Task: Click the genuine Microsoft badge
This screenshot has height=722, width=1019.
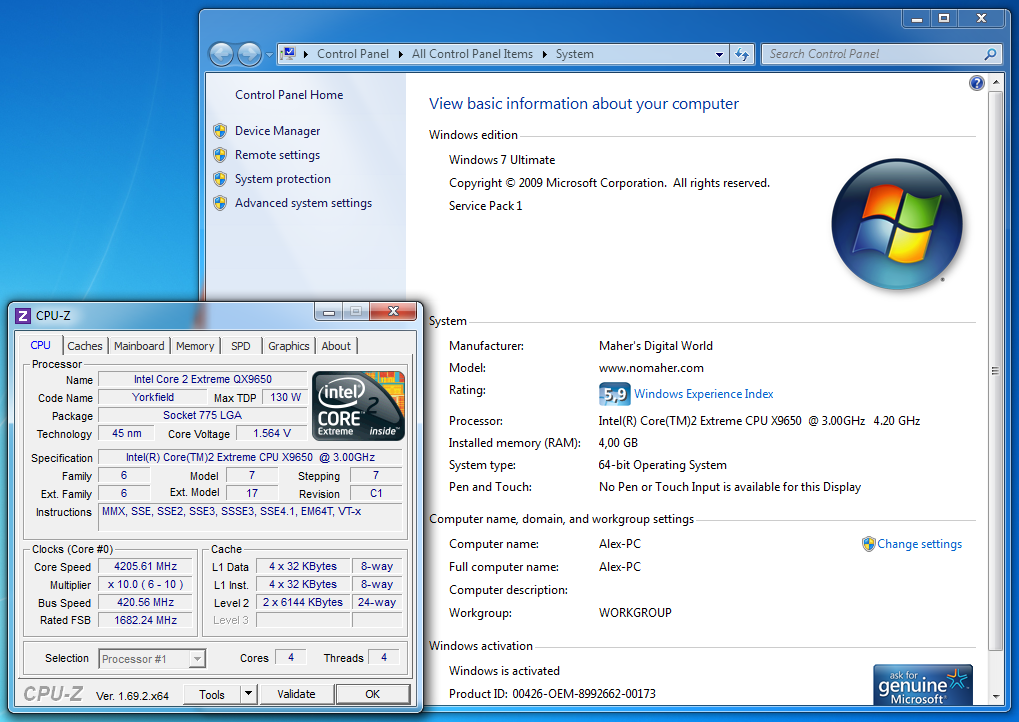Action: (922, 685)
